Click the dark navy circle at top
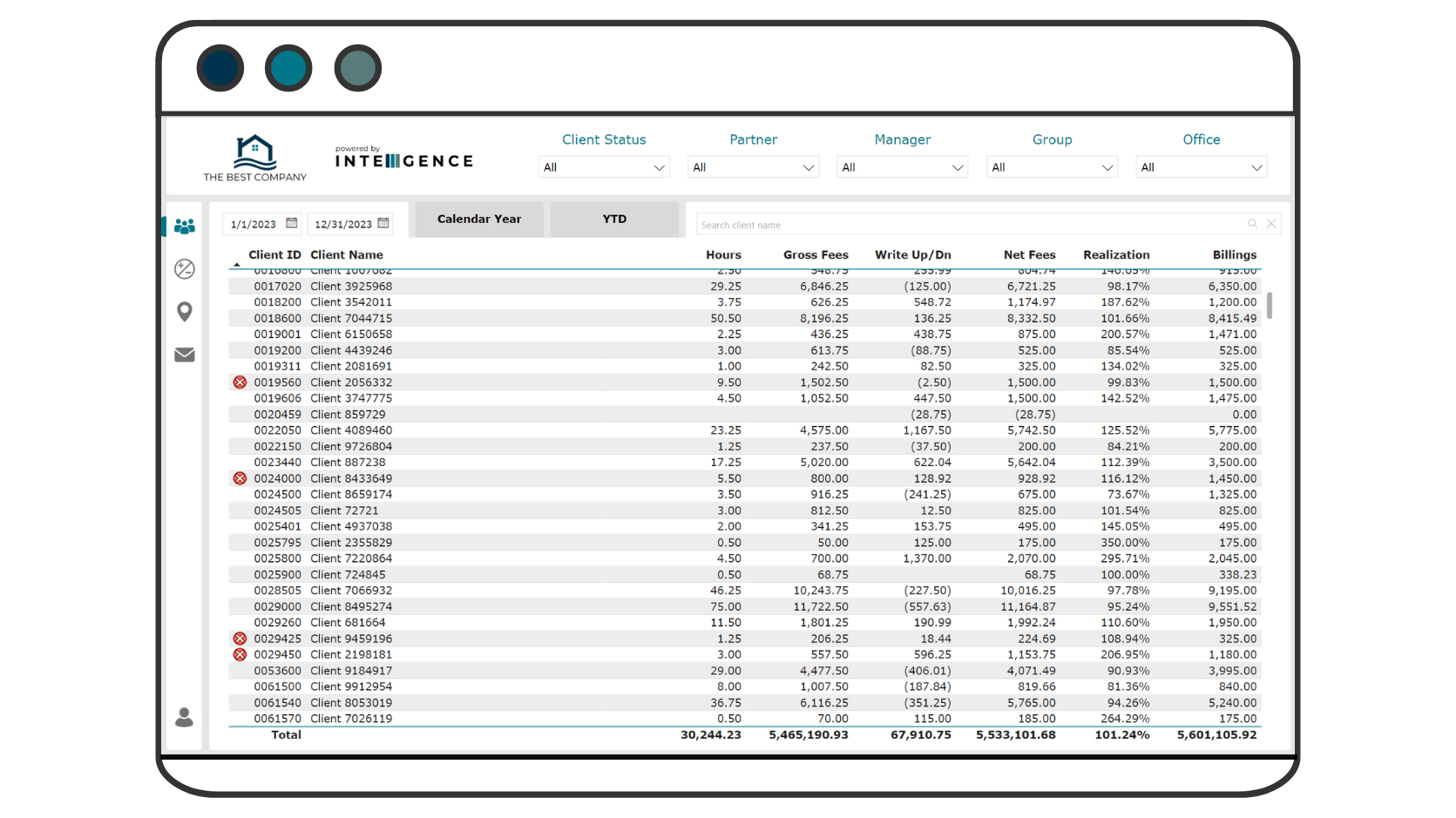This screenshot has height=818, width=1456. click(220, 68)
